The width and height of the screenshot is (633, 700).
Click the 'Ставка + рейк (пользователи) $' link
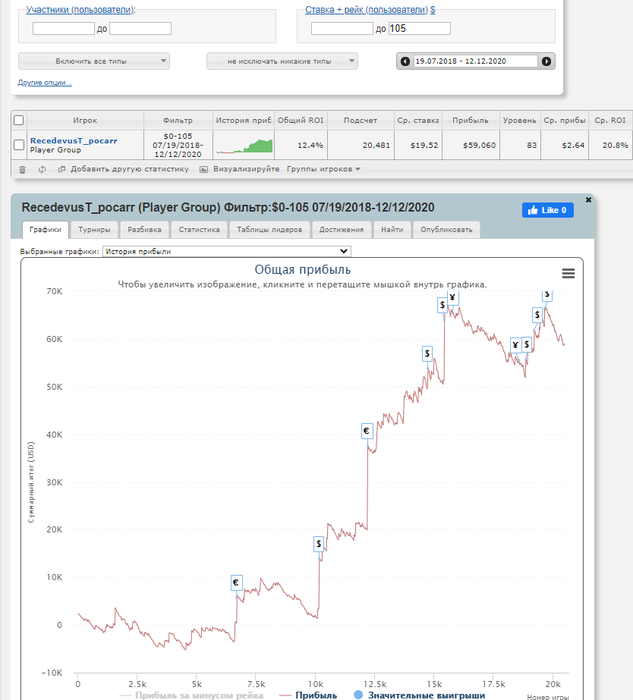click(x=370, y=9)
